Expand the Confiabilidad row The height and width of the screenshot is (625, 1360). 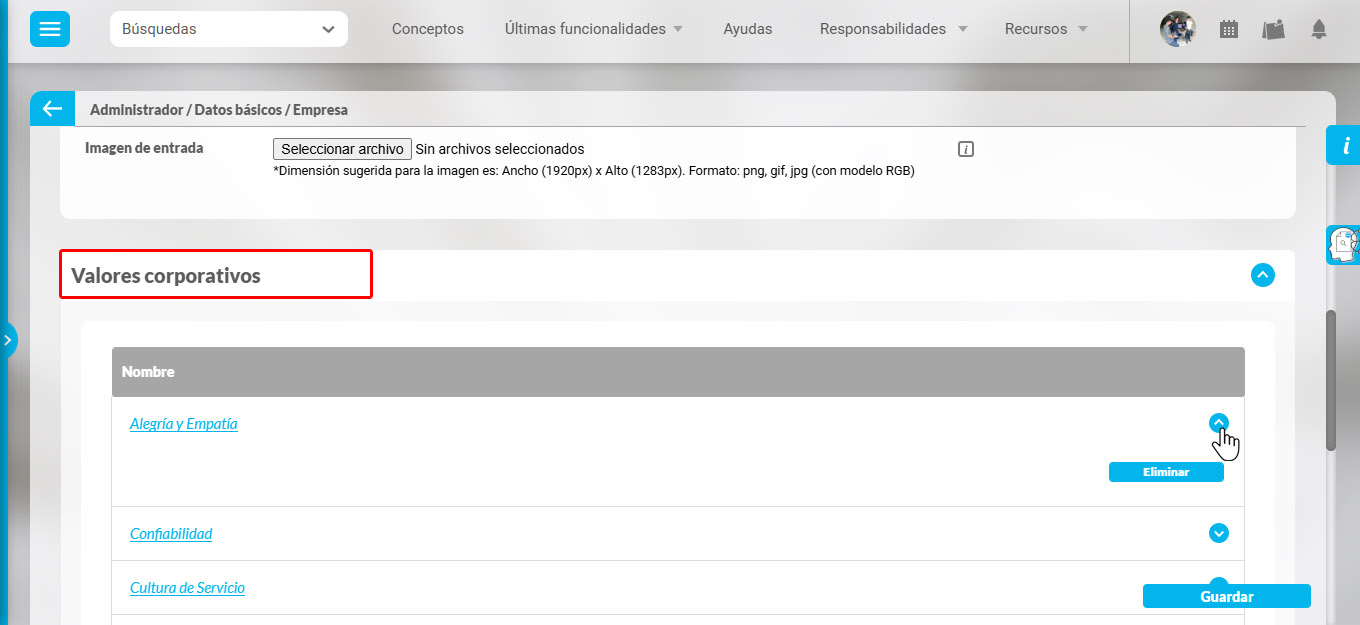click(1218, 533)
